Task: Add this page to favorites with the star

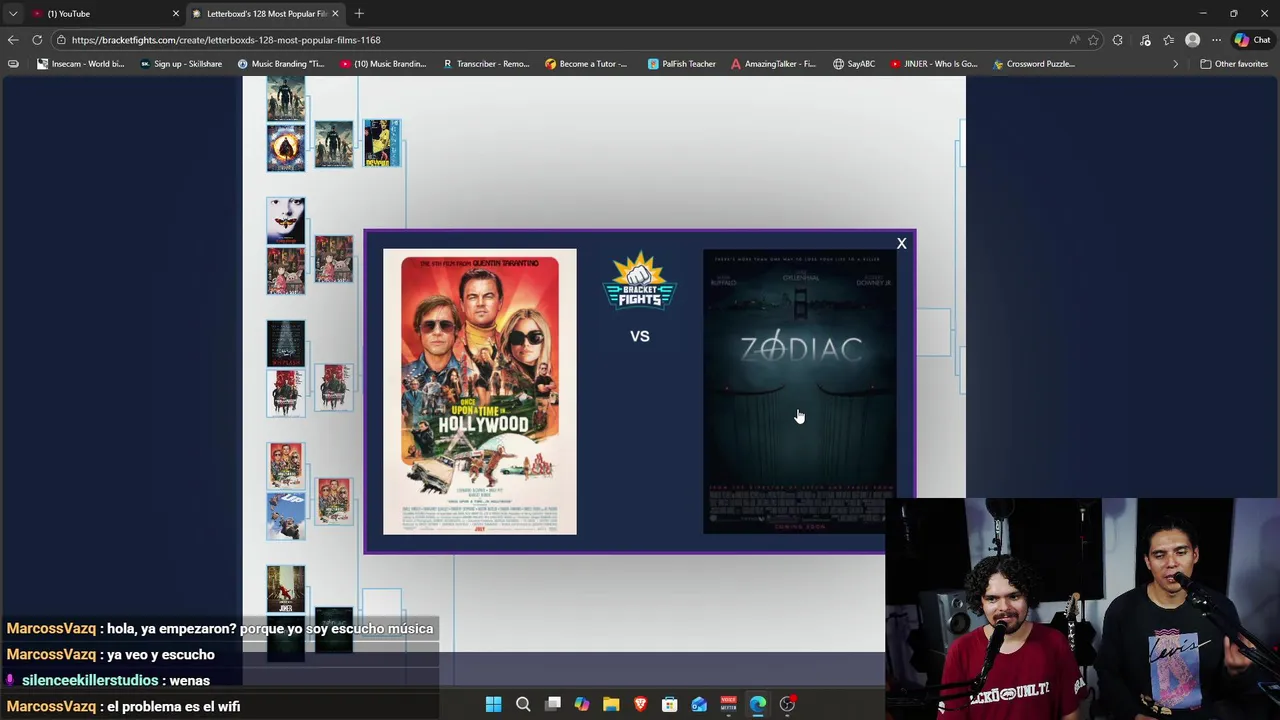Action: 1093,40
